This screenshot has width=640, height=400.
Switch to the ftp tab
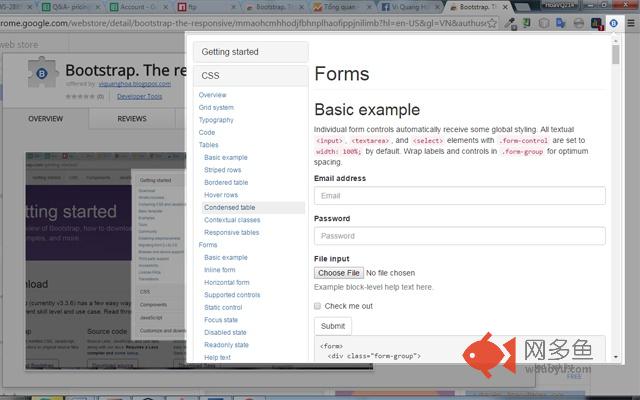(x=207, y=7)
